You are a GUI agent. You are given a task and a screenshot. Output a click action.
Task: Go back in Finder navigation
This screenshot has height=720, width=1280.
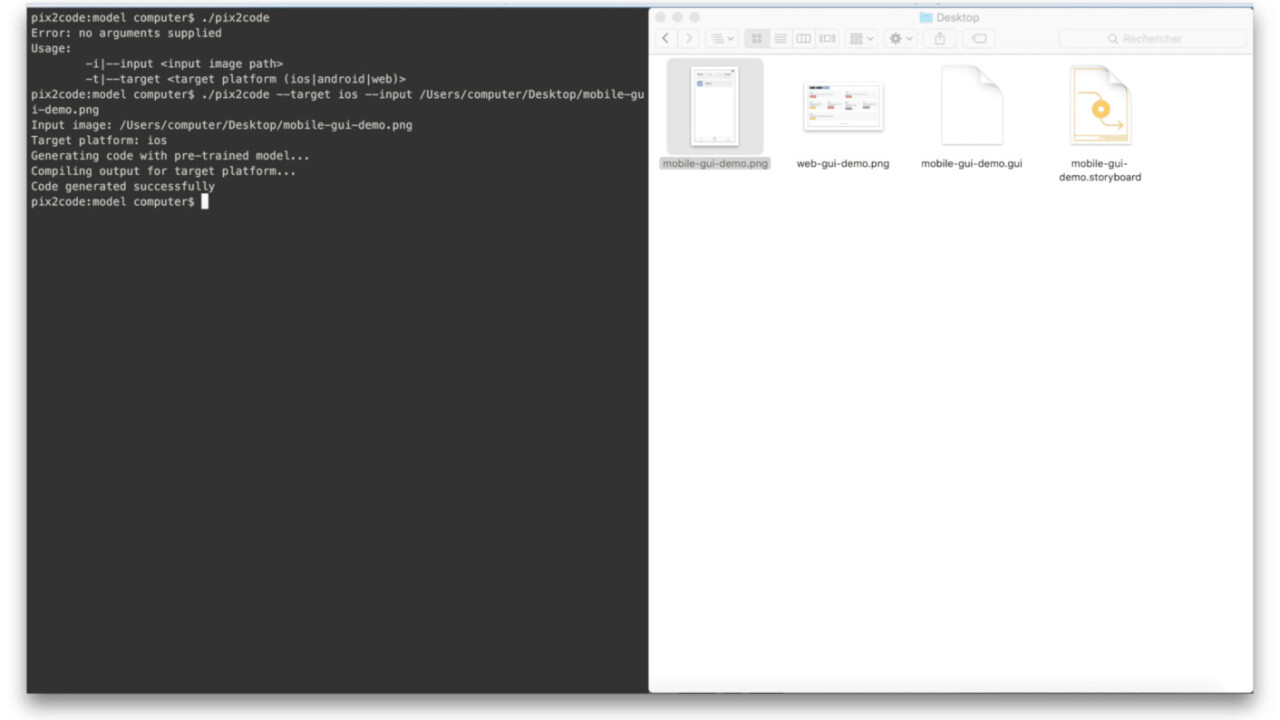tap(666, 38)
